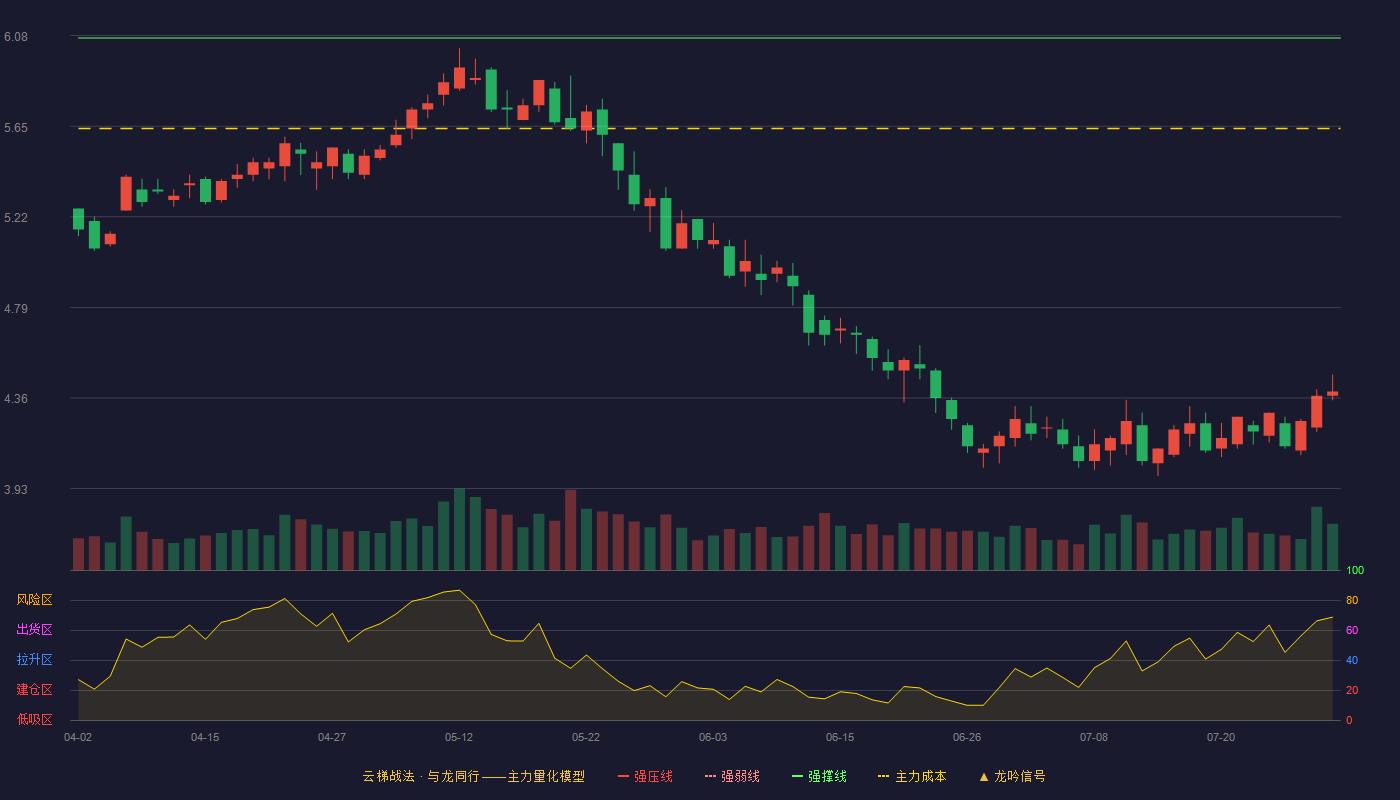Screen dimensions: 1400x800
Task: Click the 20 indicator scale label
Action: (x=1352, y=690)
